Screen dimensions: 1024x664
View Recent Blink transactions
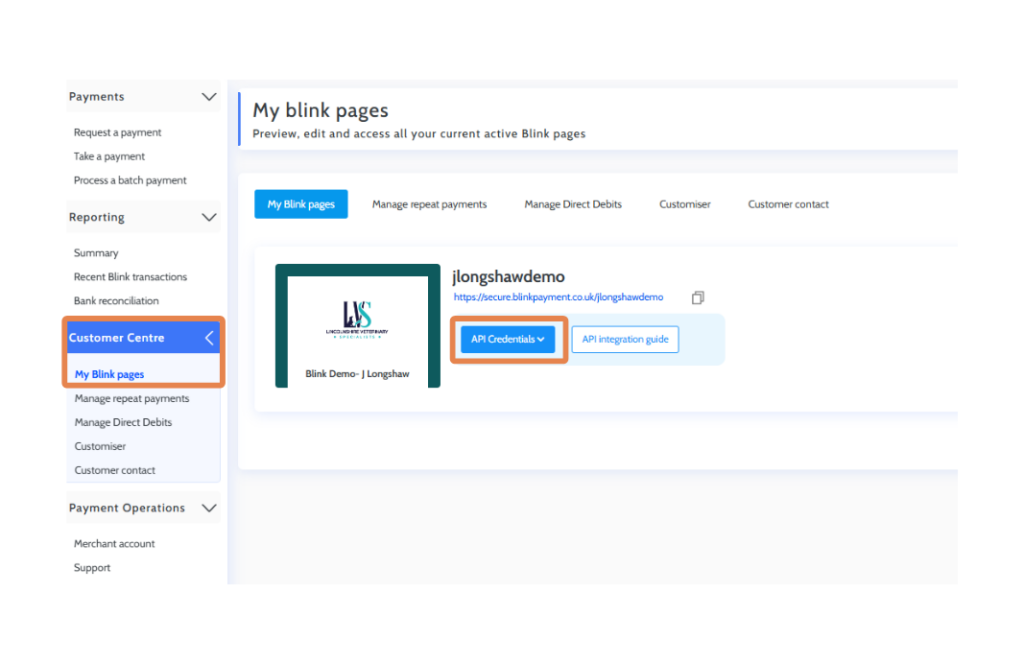coord(130,277)
